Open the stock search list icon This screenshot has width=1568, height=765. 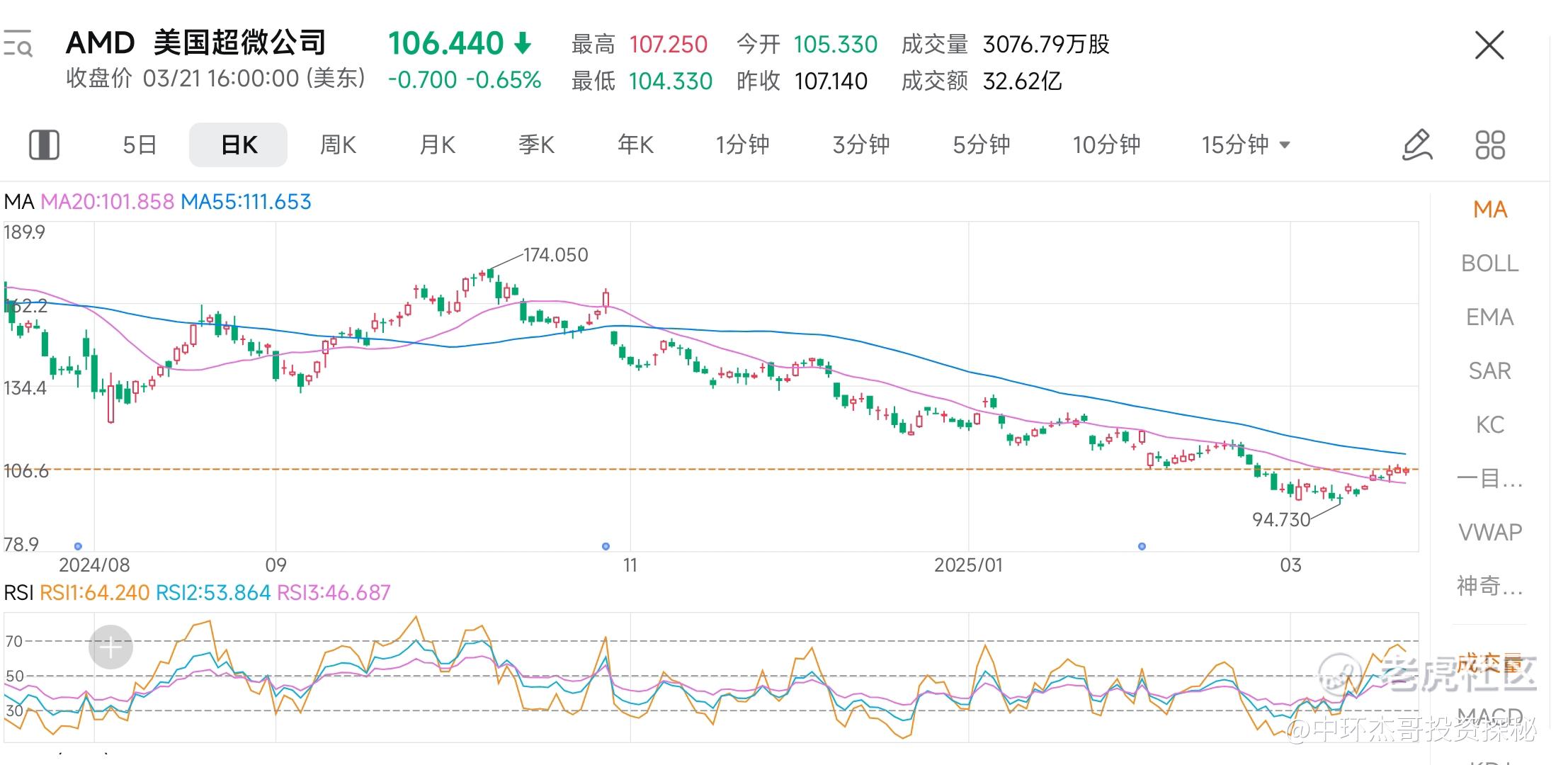click(x=18, y=44)
